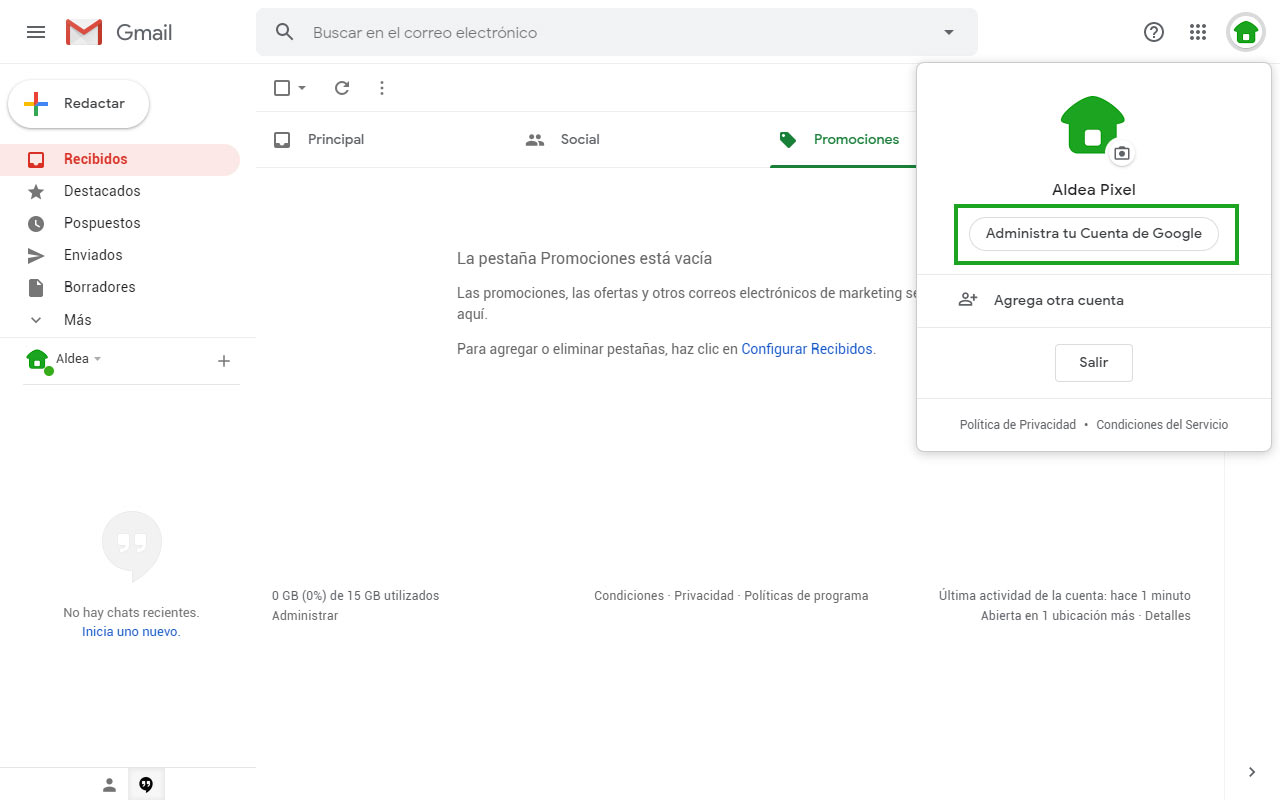Screen dimensions: 1280x800
Task: Open the more options three-dot menu
Action: (x=382, y=88)
